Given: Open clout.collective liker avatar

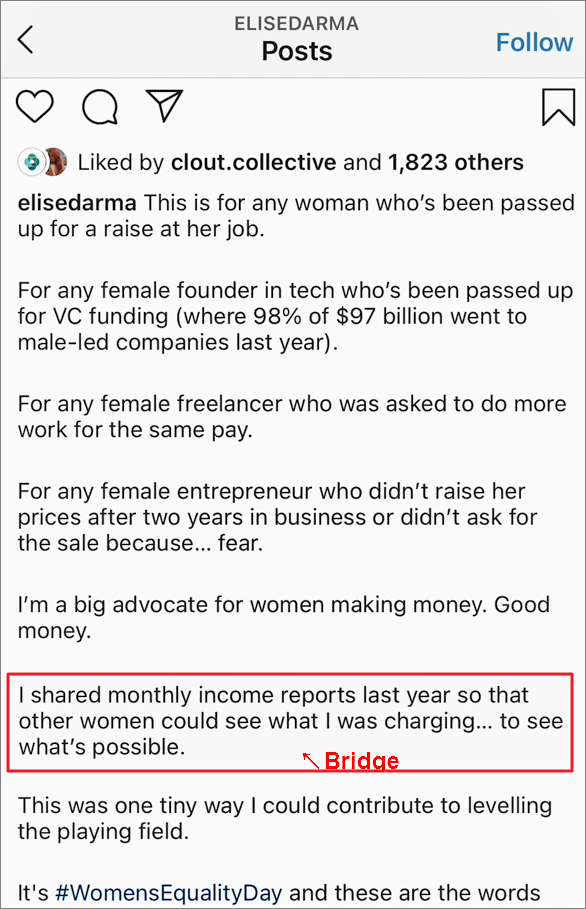Looking at the screenshot, I should [x=31, y=162].
